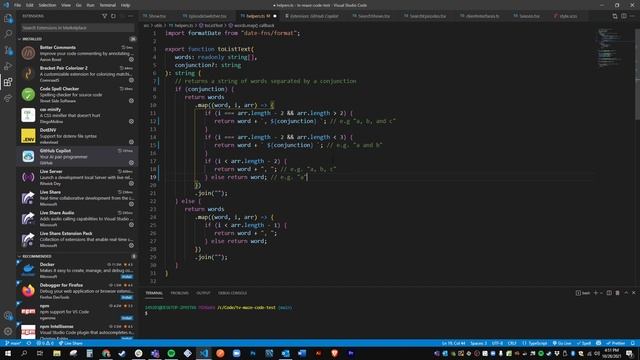This screenshot has height=360, width=640.
Task: Install the Debugger for Firefox extension
Action: tap(127, 298)
